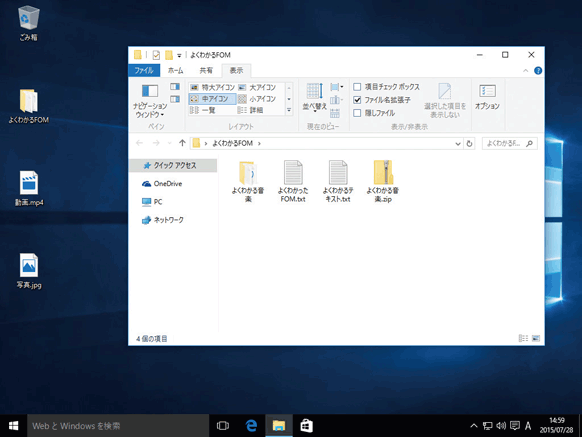Open the volume control in tray
The image size is (582, 437).
pyautogui.click(x=501, y=426)
